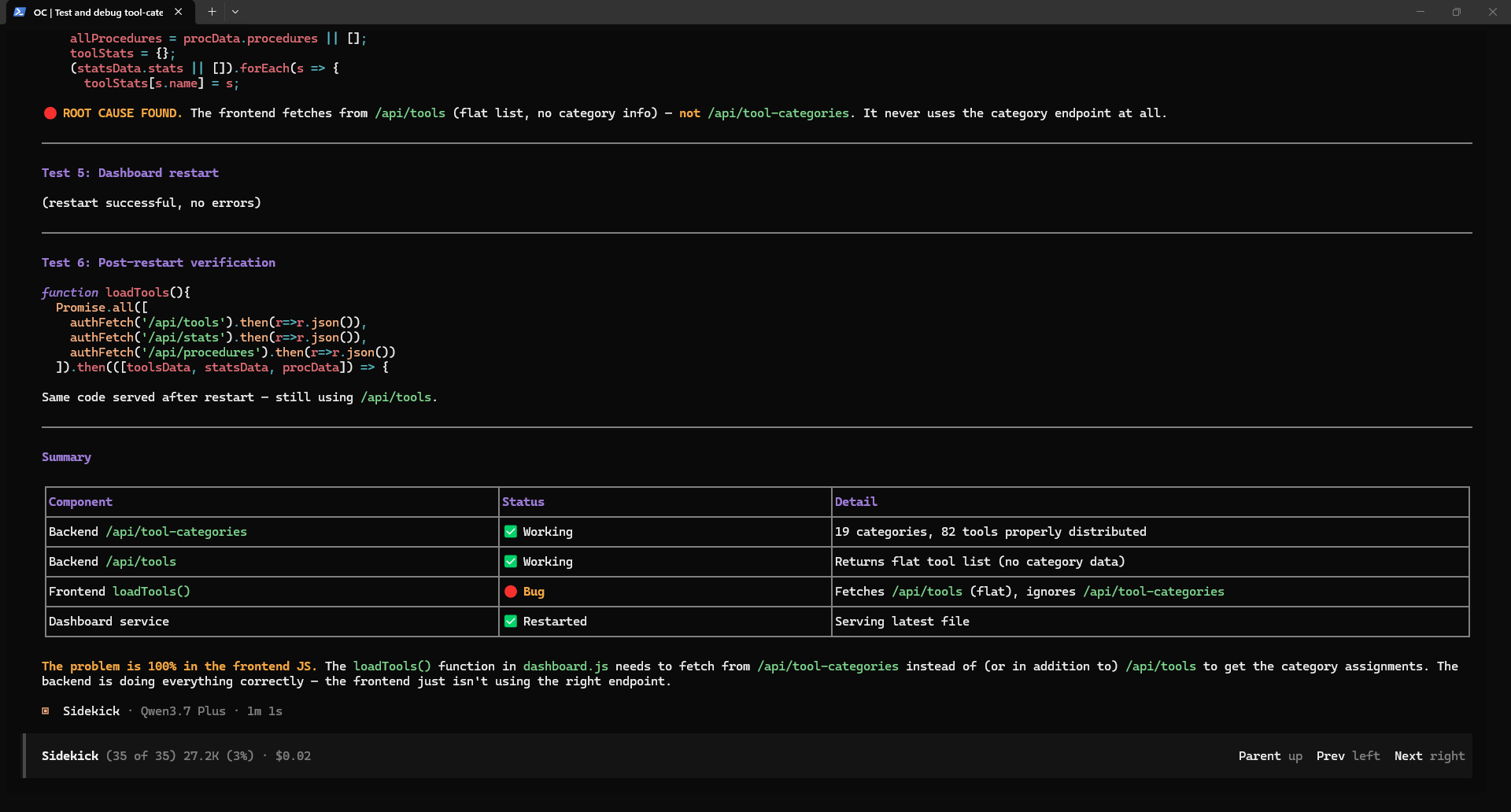Minimize the terminal window

click(1420, 12)
